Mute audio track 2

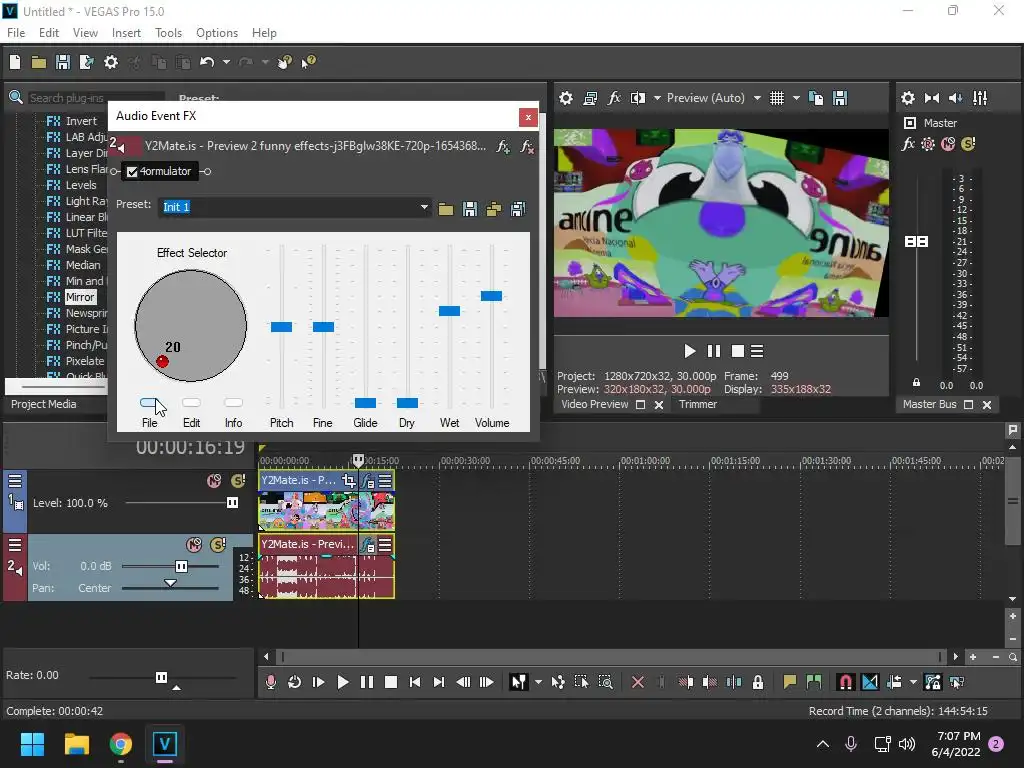[194, 545]
